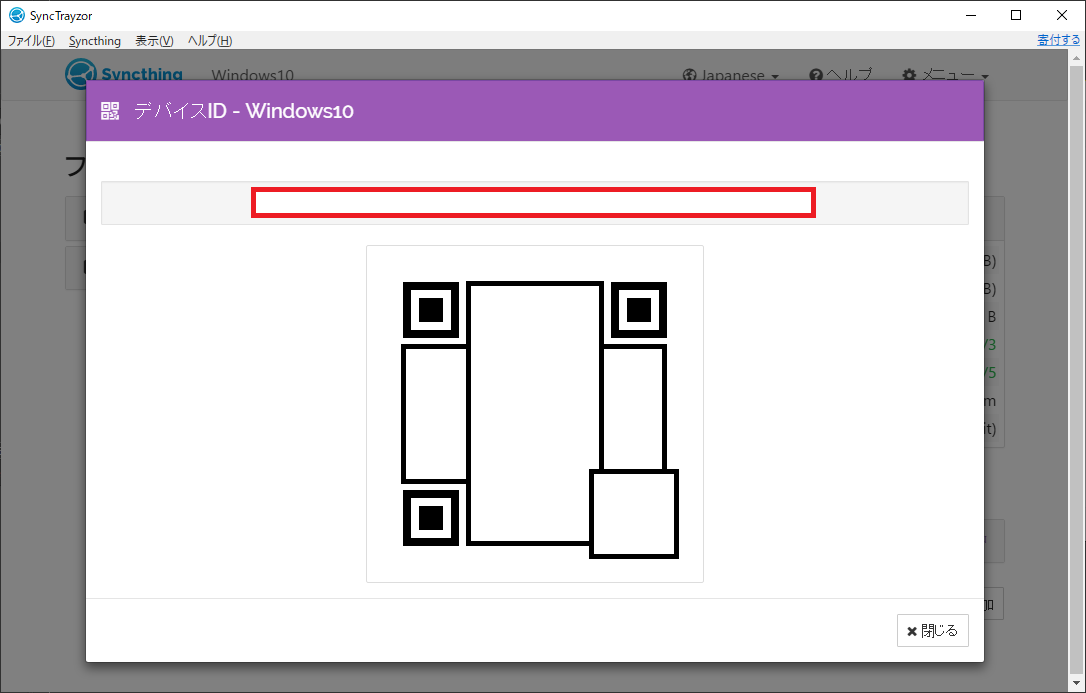This screenshot has height=693, width=1086.
Task: Click the QR icon in dialog header
Action: 110,111
